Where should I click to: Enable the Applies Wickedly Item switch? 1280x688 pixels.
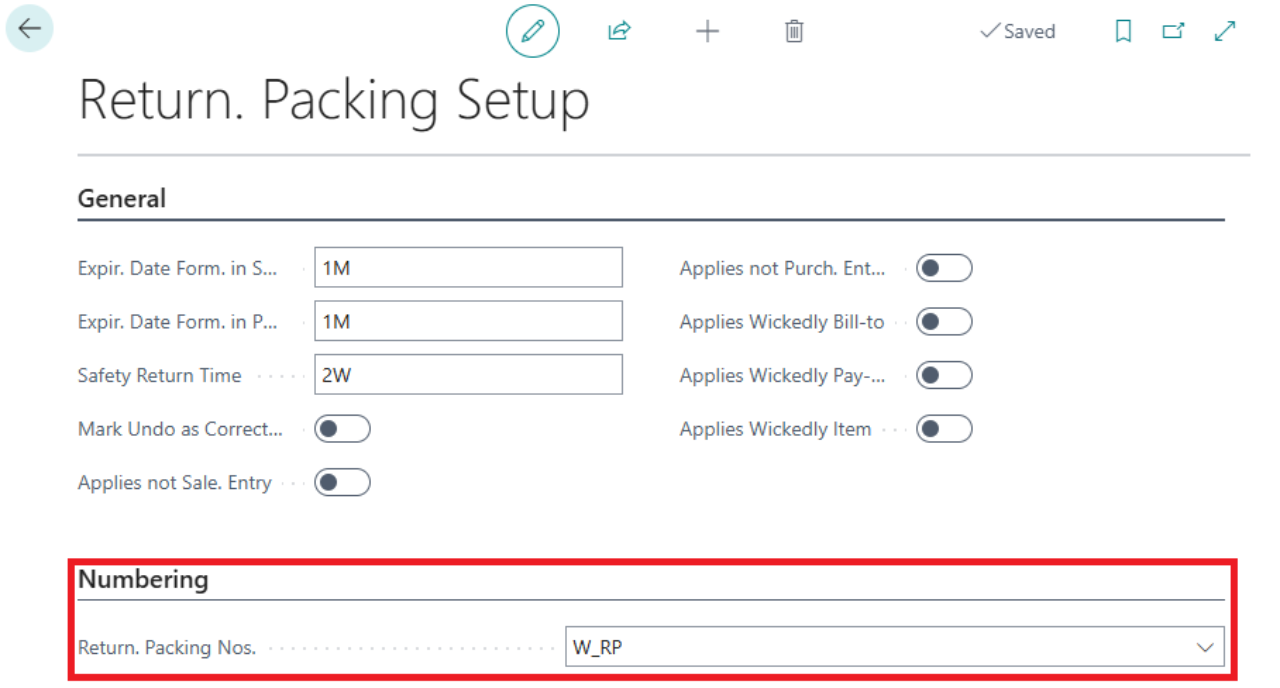[x=947, y=428]
